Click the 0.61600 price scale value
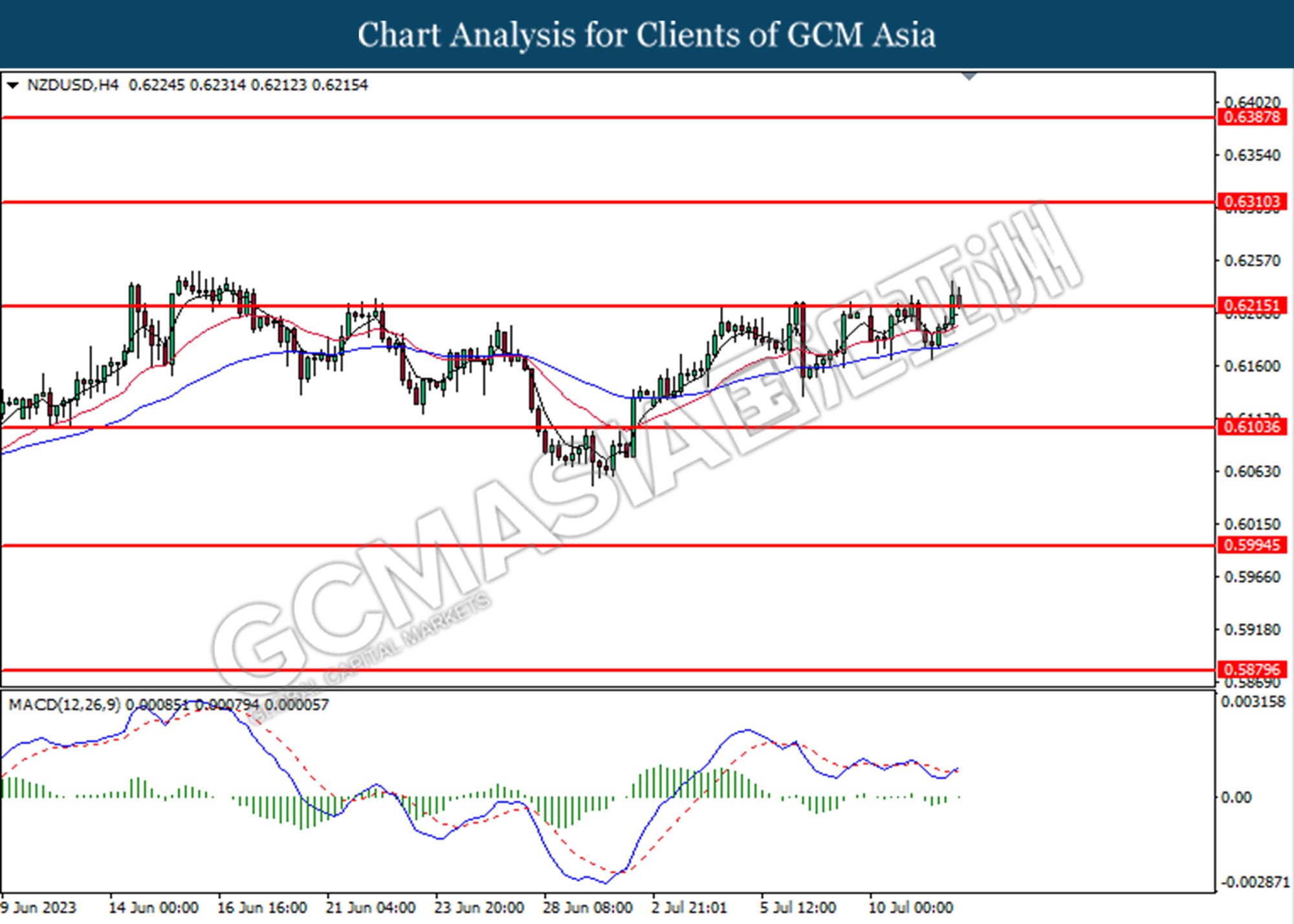1294x924 pixels. 1252,366
